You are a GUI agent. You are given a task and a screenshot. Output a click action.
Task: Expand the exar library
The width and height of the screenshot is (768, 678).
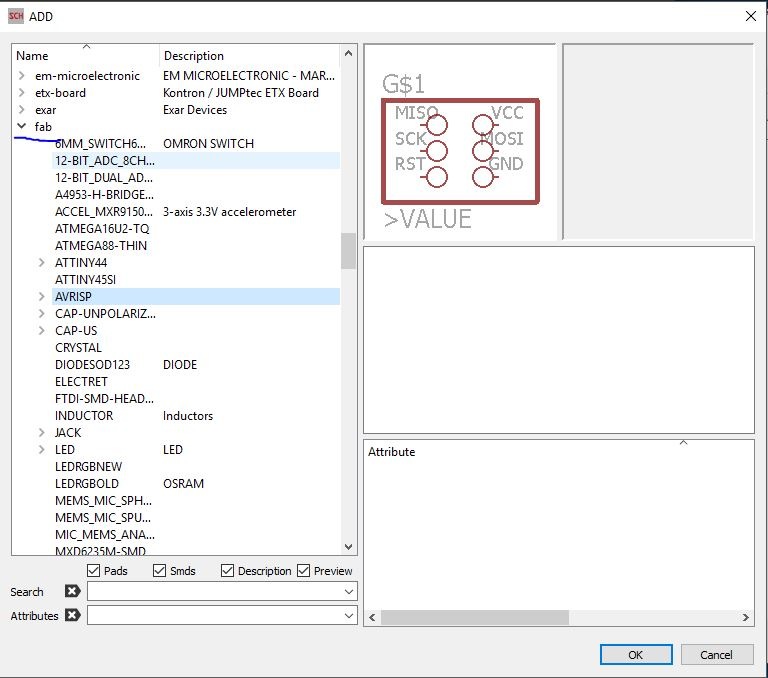pyautogui.click(x=22, y=110)
